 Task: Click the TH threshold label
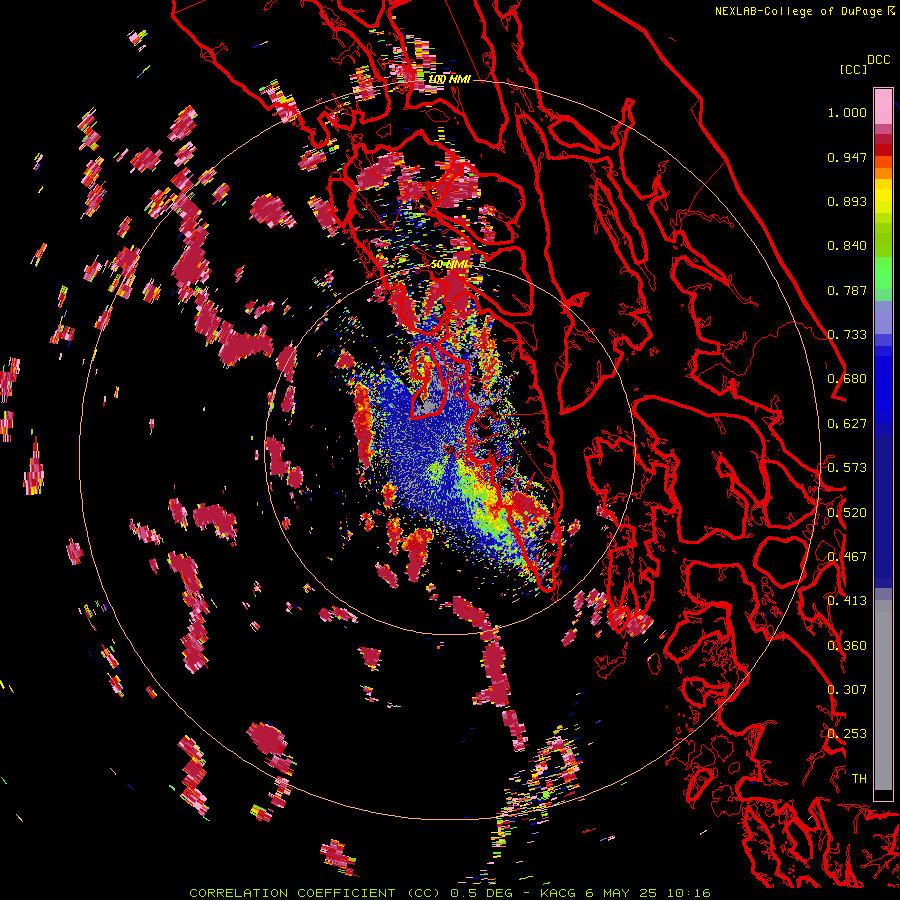859,779
